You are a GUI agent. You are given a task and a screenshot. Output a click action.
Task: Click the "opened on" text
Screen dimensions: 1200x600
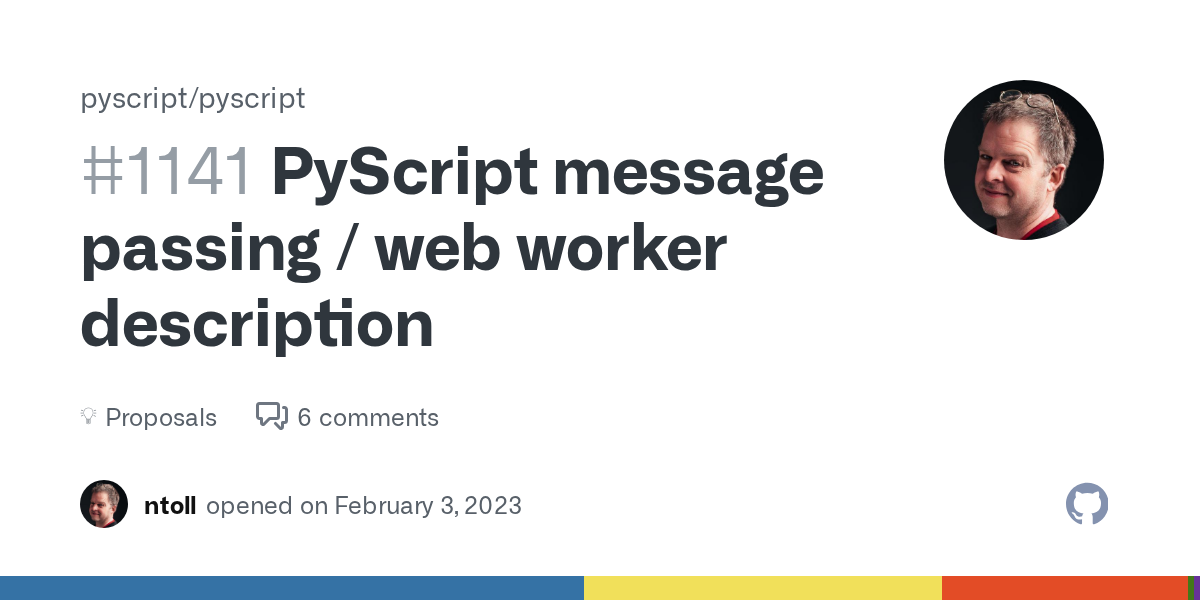(267, 505)
